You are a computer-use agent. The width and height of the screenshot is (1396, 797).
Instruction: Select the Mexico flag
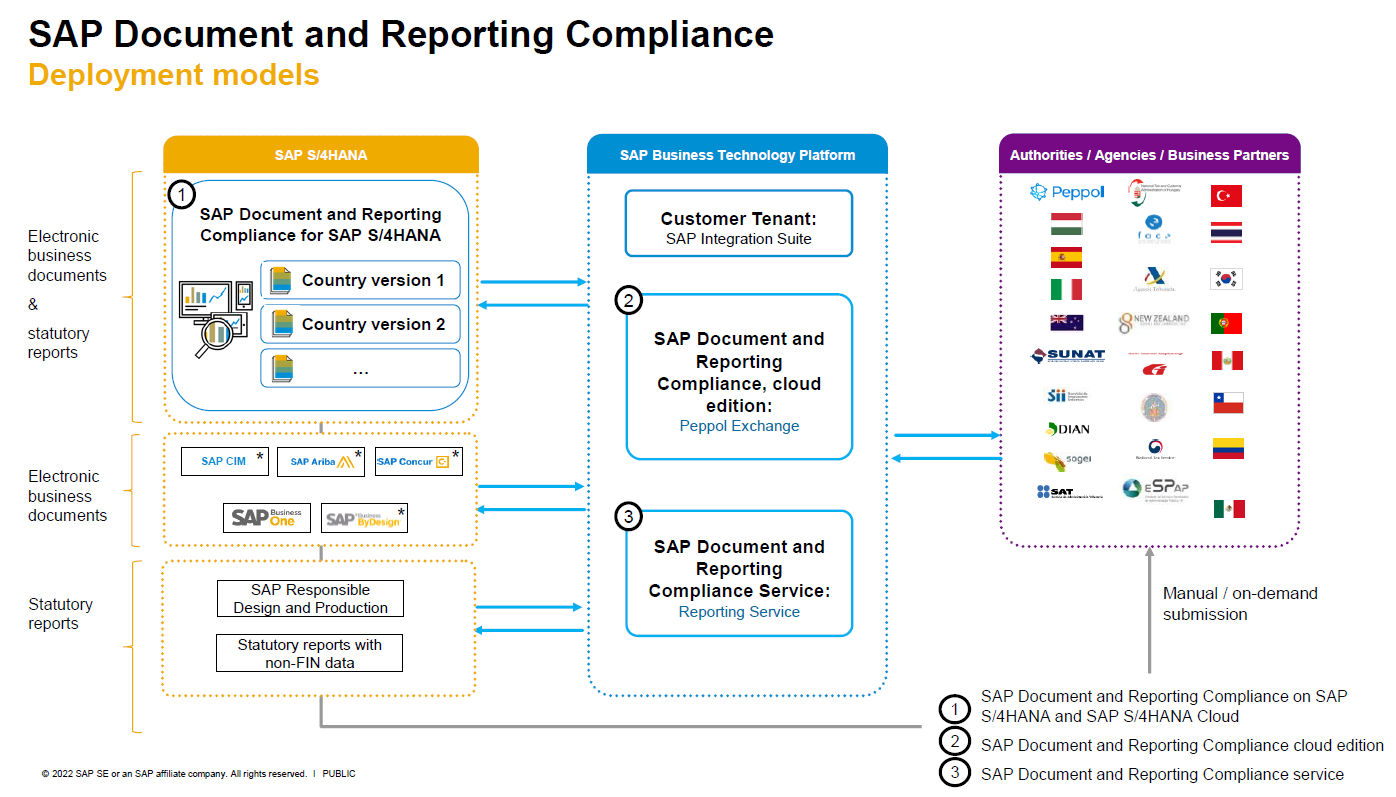click(x=1229, y=509)
